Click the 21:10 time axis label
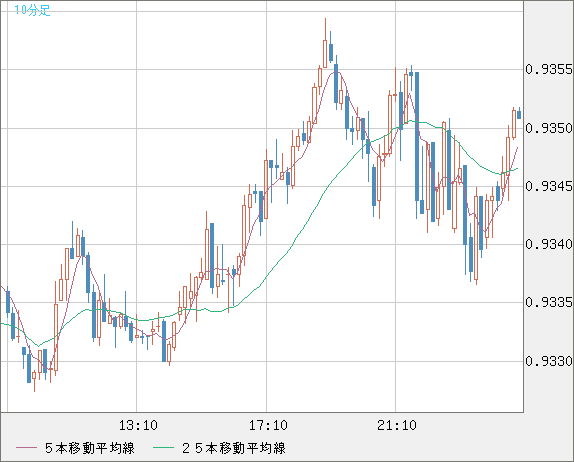 (x=397, y=425)
